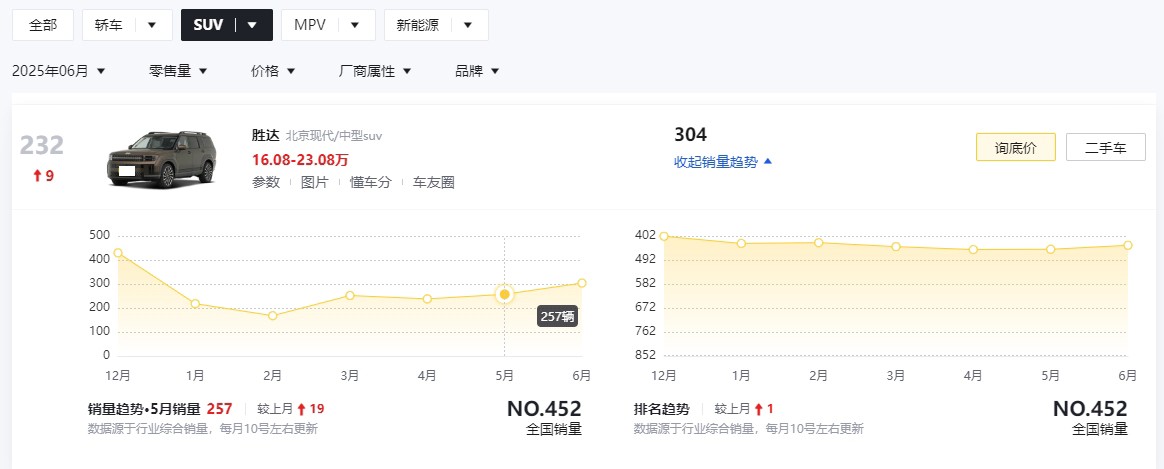Click the 2月 point on sales chart

(272, 315)
